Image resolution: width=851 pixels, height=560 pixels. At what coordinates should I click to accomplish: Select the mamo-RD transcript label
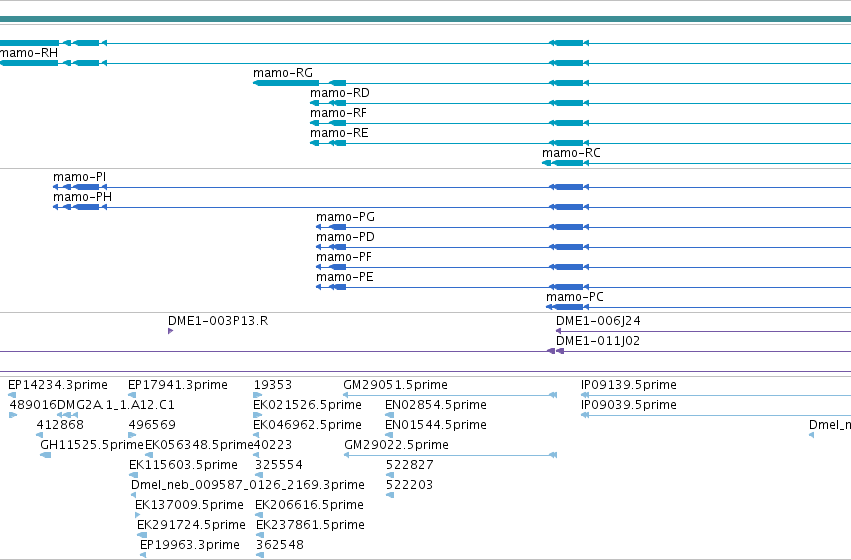click(x=340, y=93)
